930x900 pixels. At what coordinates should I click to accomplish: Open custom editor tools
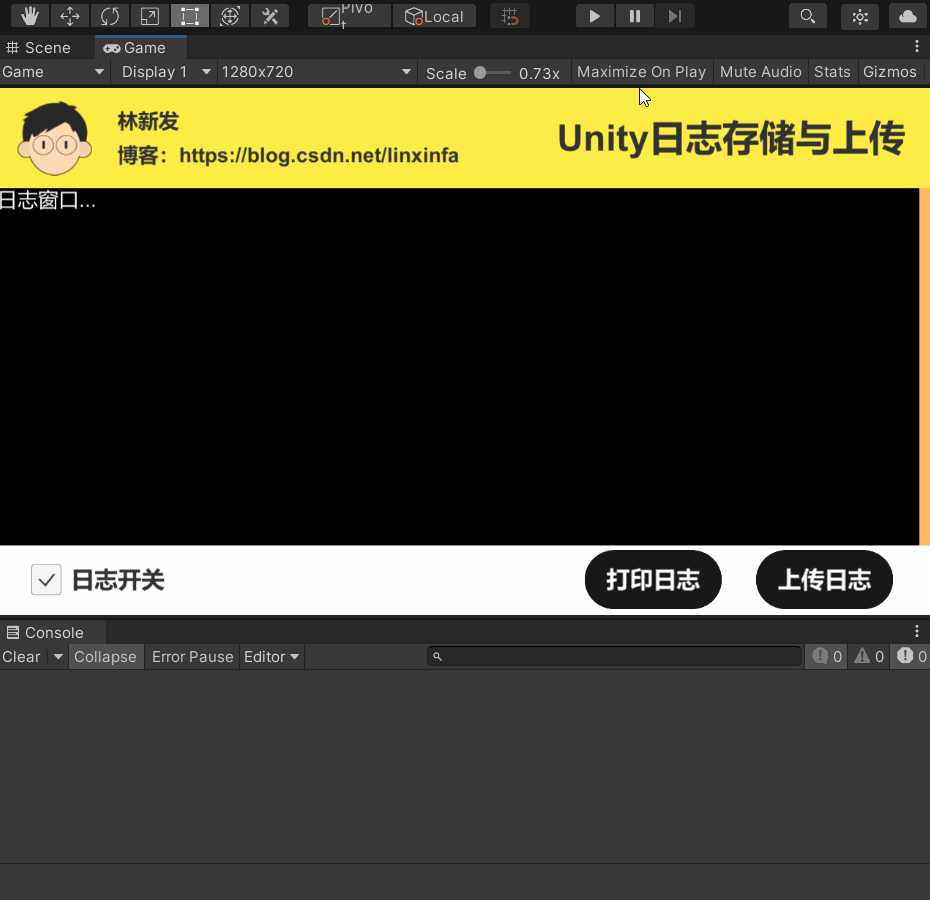click(270, 16)
